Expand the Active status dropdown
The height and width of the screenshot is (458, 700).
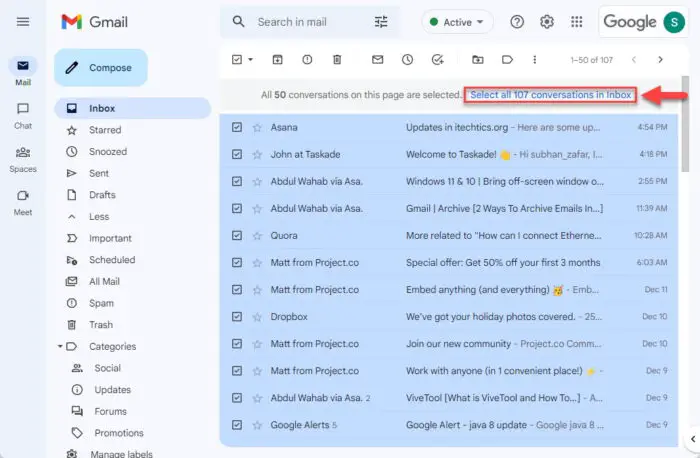coord(459,22)
